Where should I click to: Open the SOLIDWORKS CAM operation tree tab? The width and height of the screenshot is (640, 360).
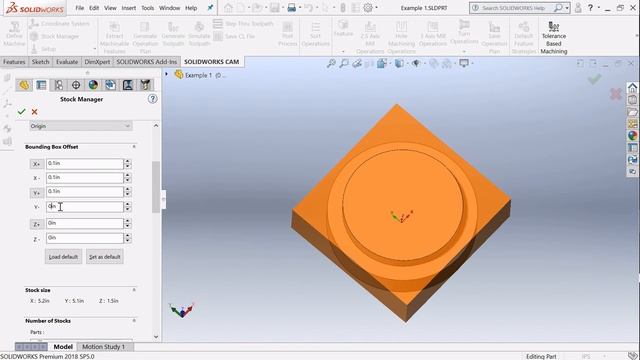(x=128, y=85)
